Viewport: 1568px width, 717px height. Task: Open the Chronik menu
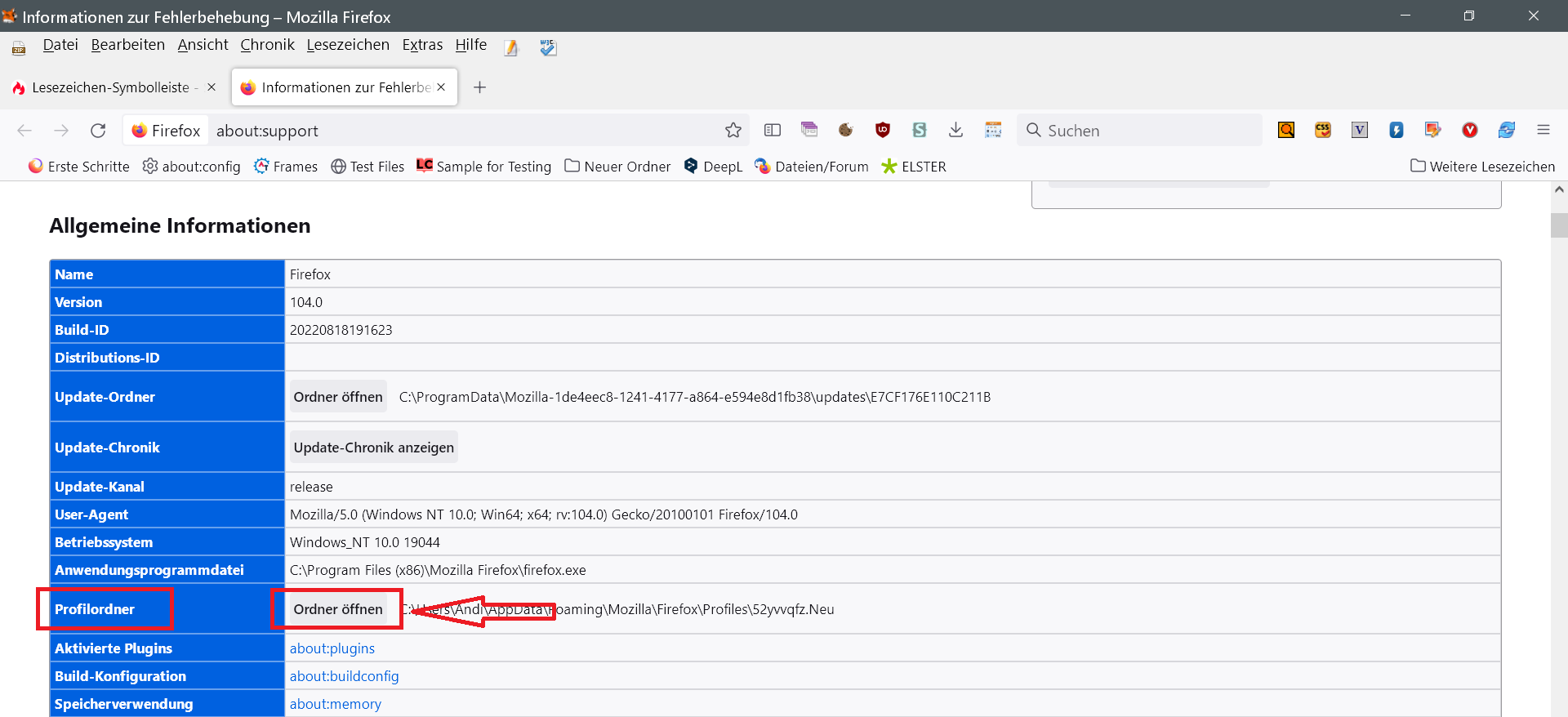267,45
